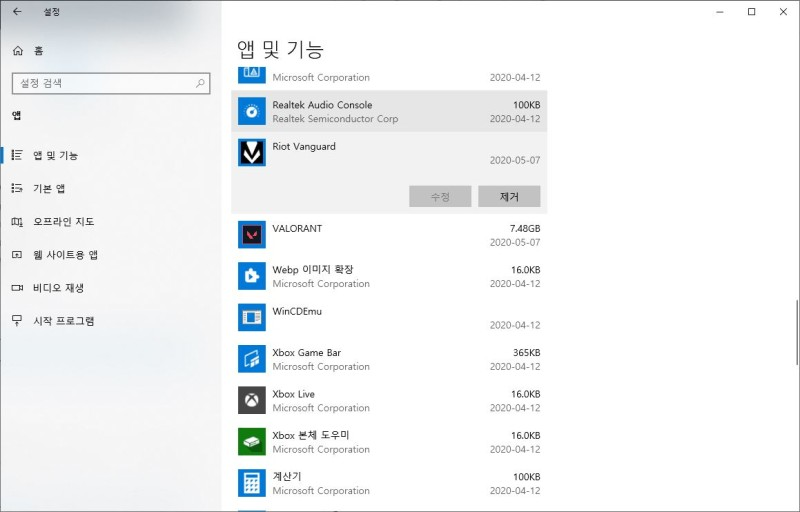Select Webp 이미지 확장 entry name
The width and height of the screenshot is (800, 512).
pyautogui.click(x=313, y=269)
